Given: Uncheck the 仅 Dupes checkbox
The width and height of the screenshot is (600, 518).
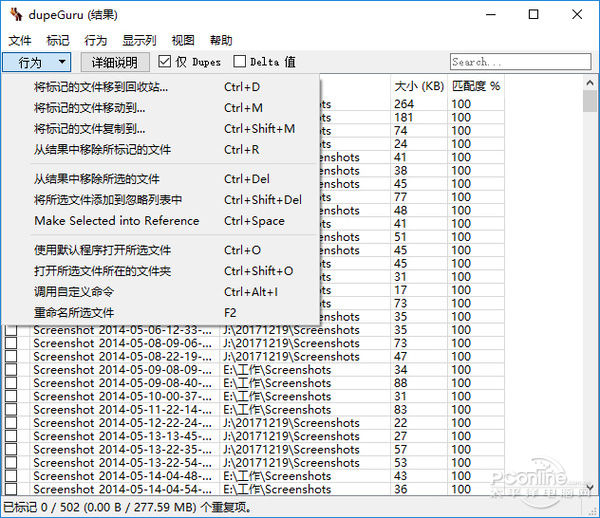Looking at the screenshot, I should 165,62.
